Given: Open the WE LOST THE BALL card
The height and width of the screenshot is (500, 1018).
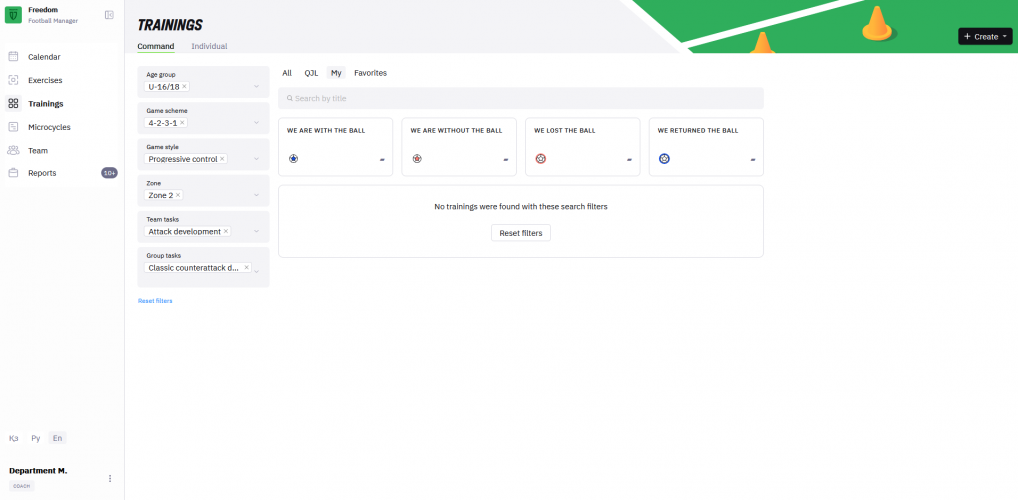Looking at the screenshot, I should (582, 147).
